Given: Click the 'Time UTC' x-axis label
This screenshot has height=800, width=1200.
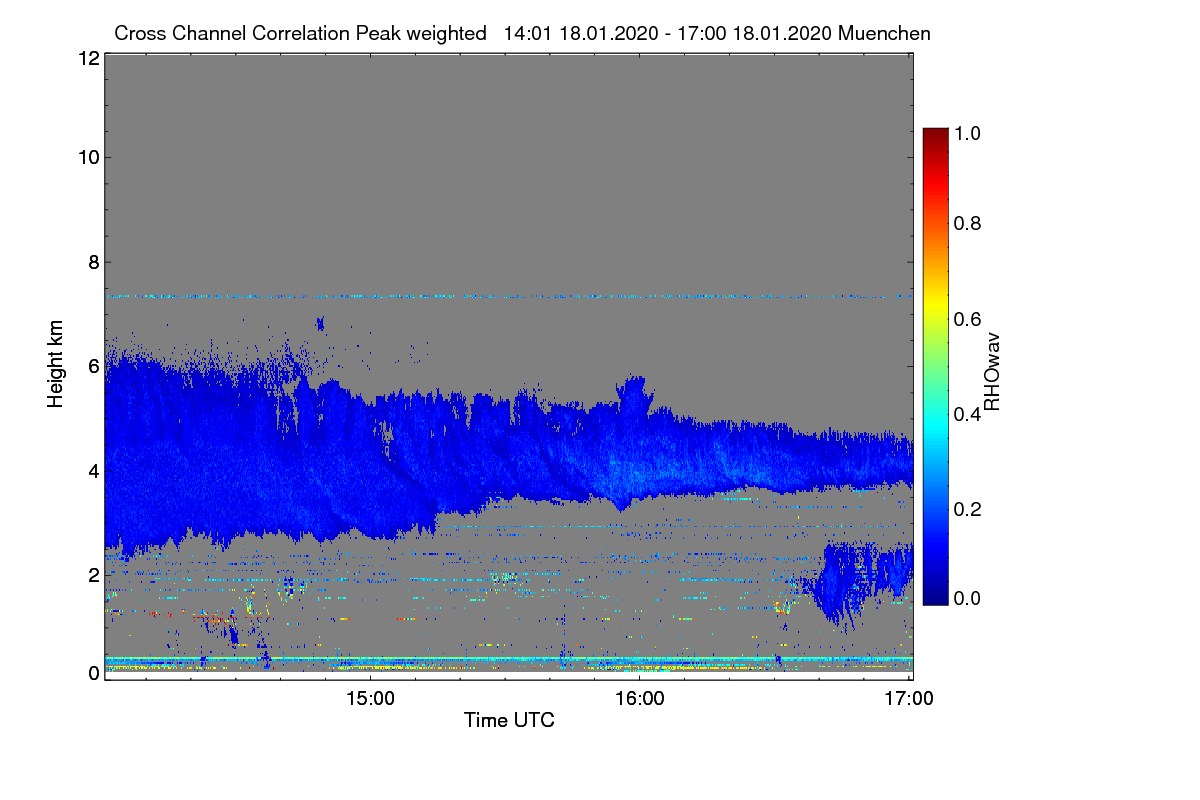Looking at the screenshot, I should tap(509, 719).
